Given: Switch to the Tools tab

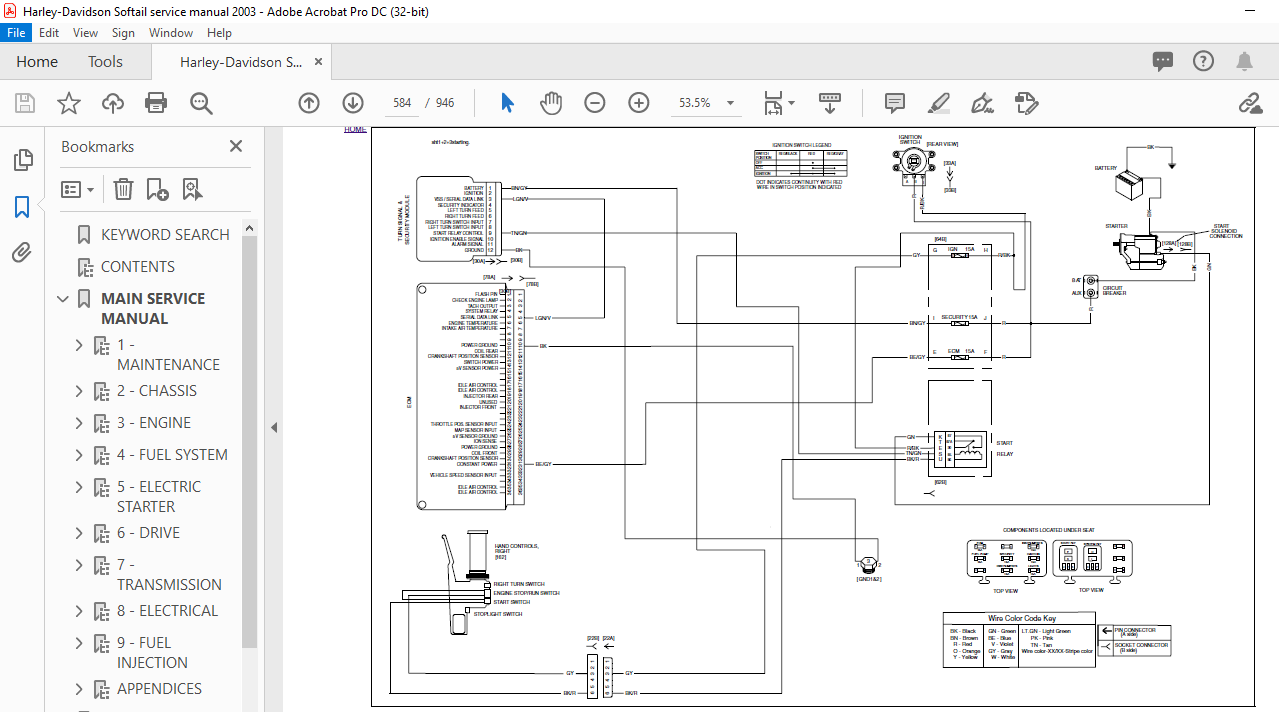Looking at the screenshot, I should [105, 62].
